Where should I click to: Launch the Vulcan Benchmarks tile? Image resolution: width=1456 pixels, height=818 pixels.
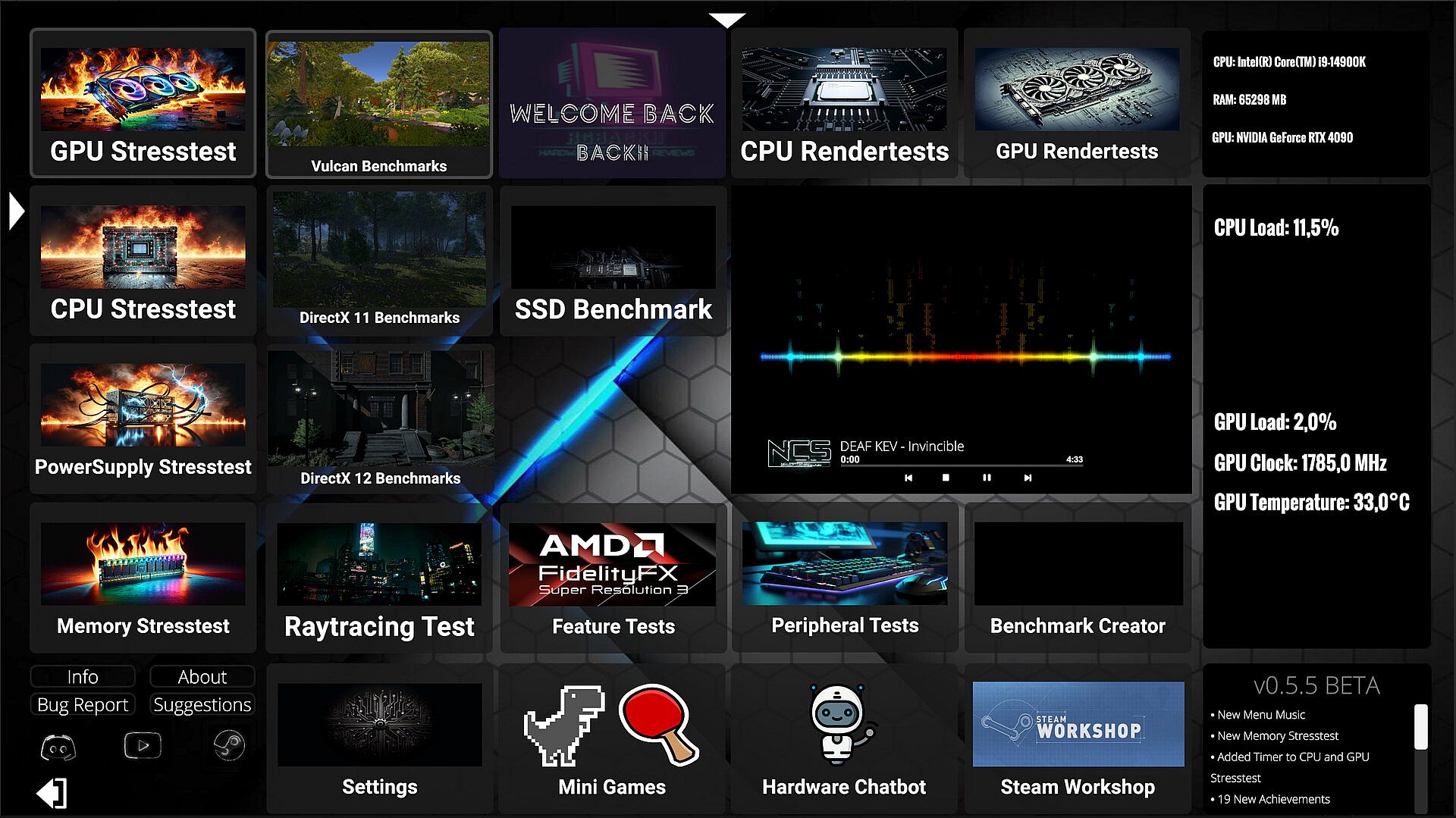pyautogui.click(x=379, y=104)
